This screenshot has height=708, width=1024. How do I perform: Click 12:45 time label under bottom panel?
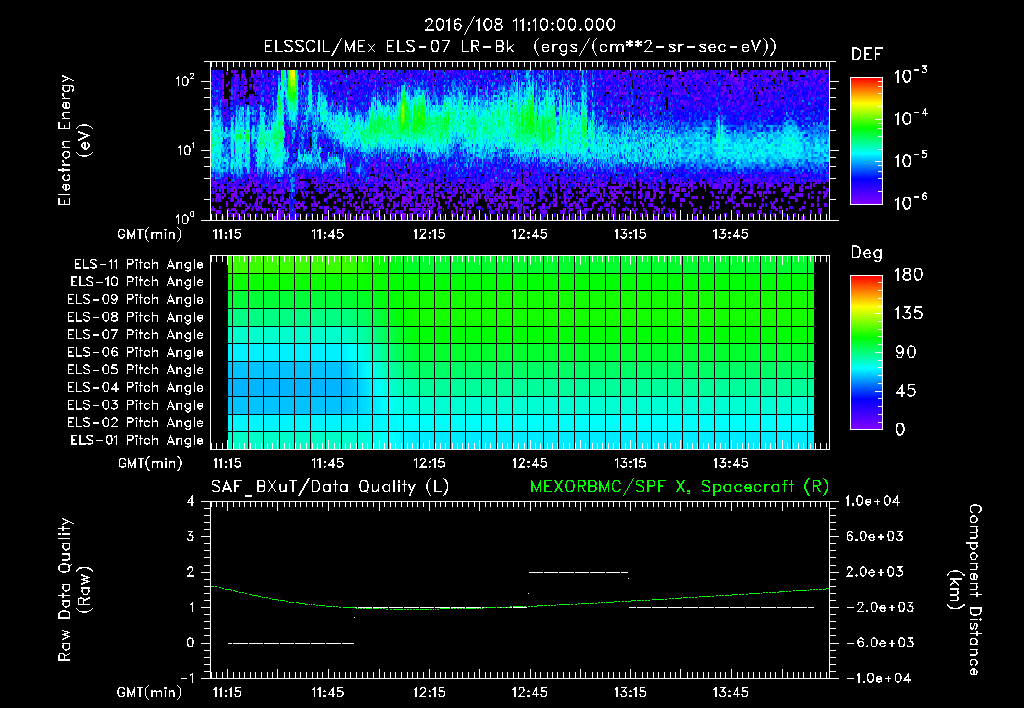[x=529, y=693]
